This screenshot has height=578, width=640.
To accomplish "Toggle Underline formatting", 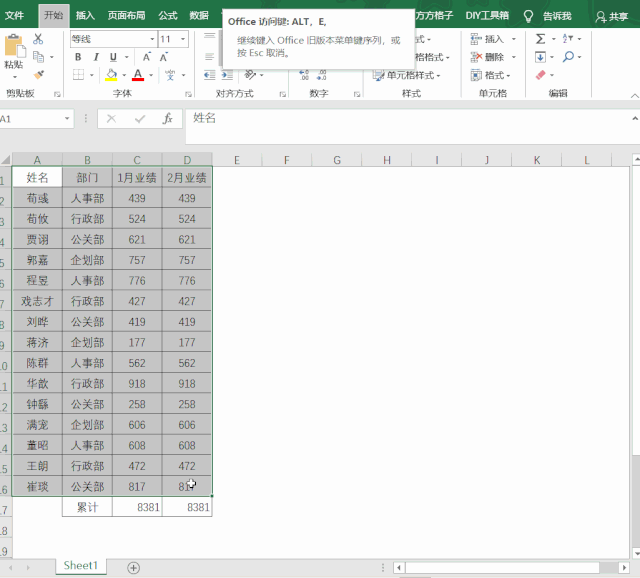I will (113, 57).
